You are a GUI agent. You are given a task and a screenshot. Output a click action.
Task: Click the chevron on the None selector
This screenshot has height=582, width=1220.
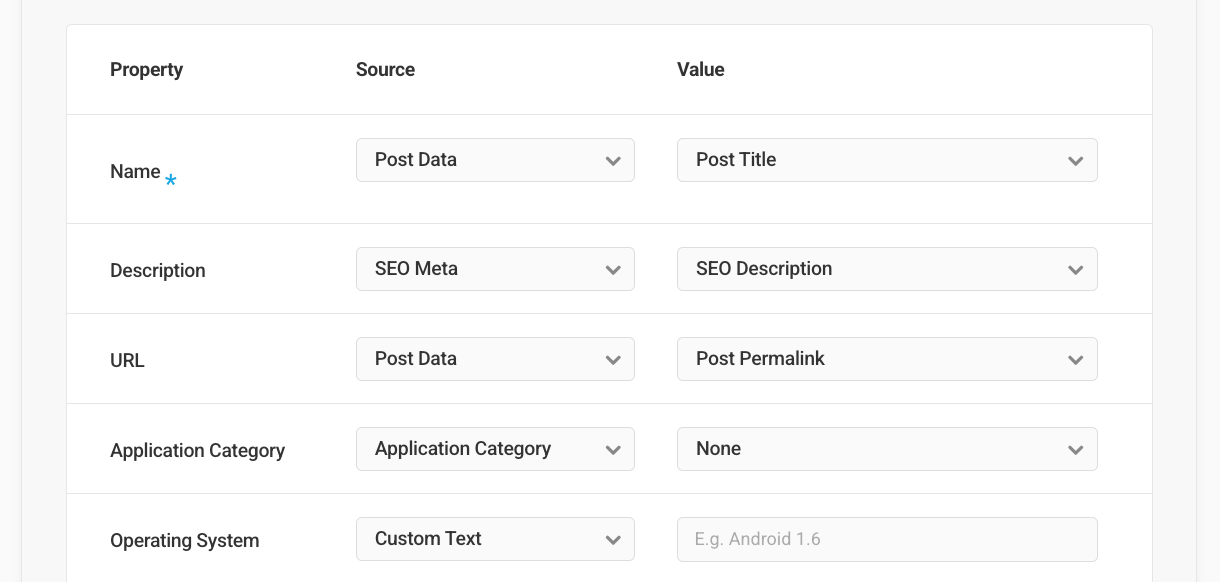pos(1075,449)
